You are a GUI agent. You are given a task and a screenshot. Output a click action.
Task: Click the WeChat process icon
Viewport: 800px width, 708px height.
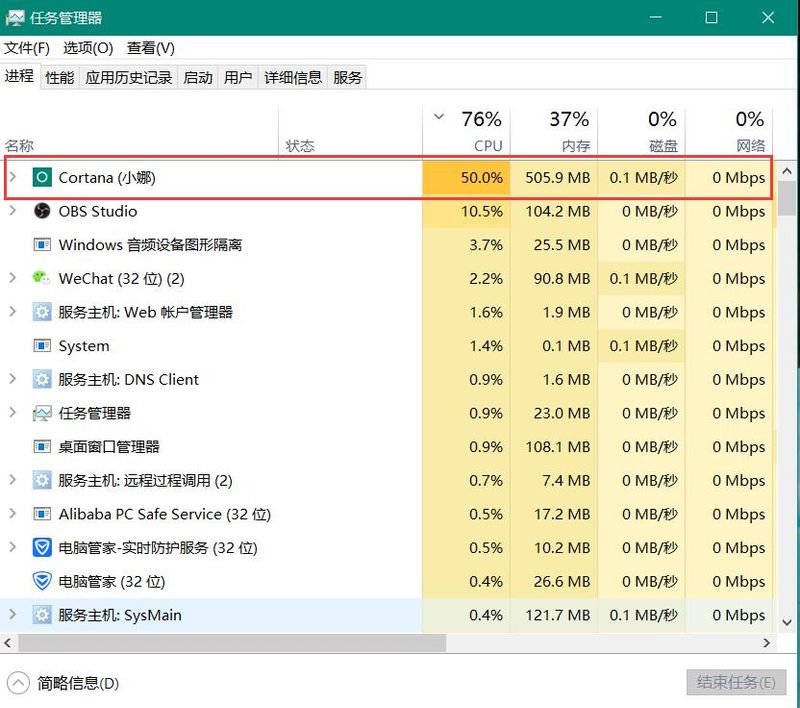point(42,278)
